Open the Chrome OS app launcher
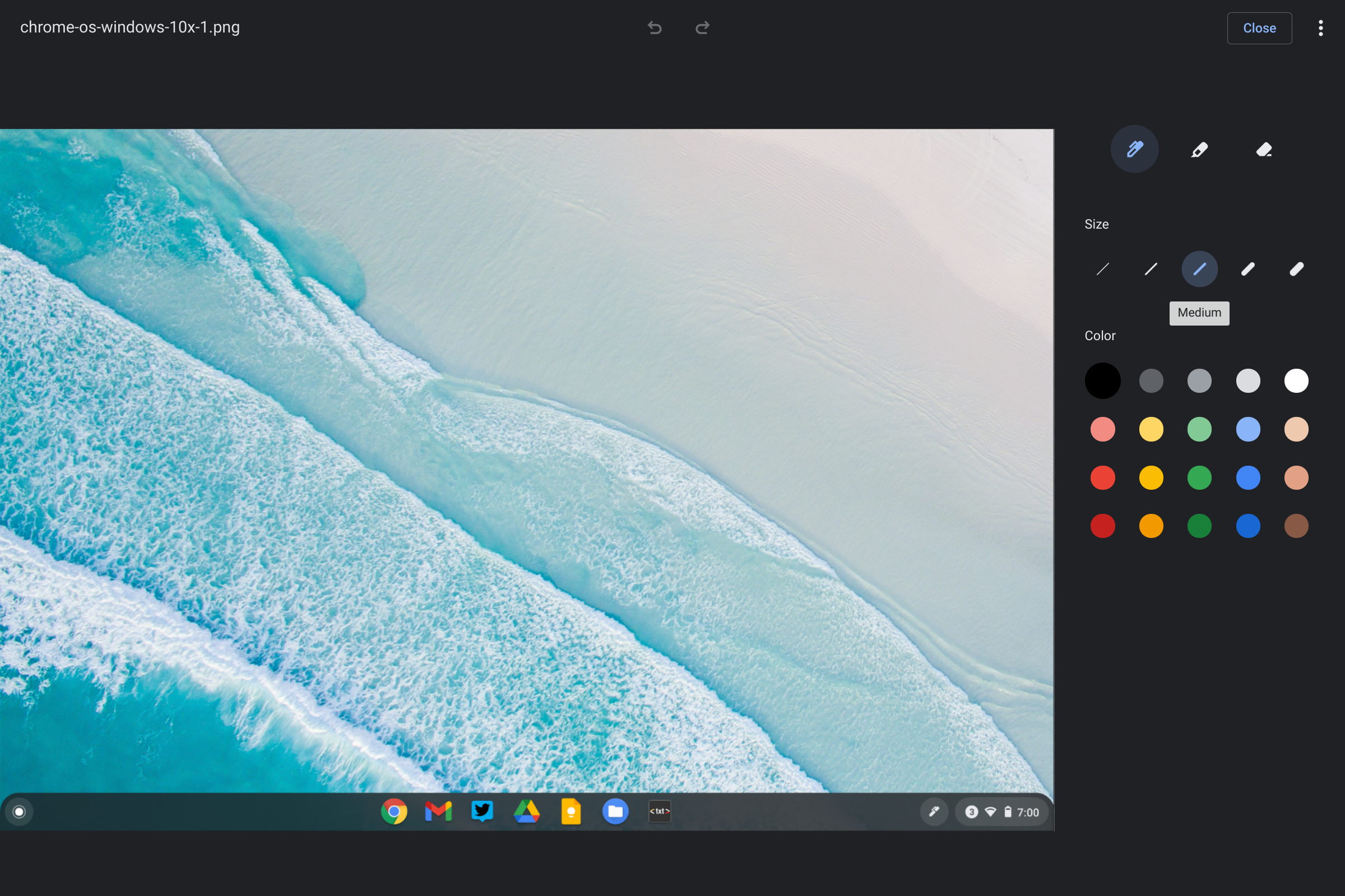 point(19,811)
